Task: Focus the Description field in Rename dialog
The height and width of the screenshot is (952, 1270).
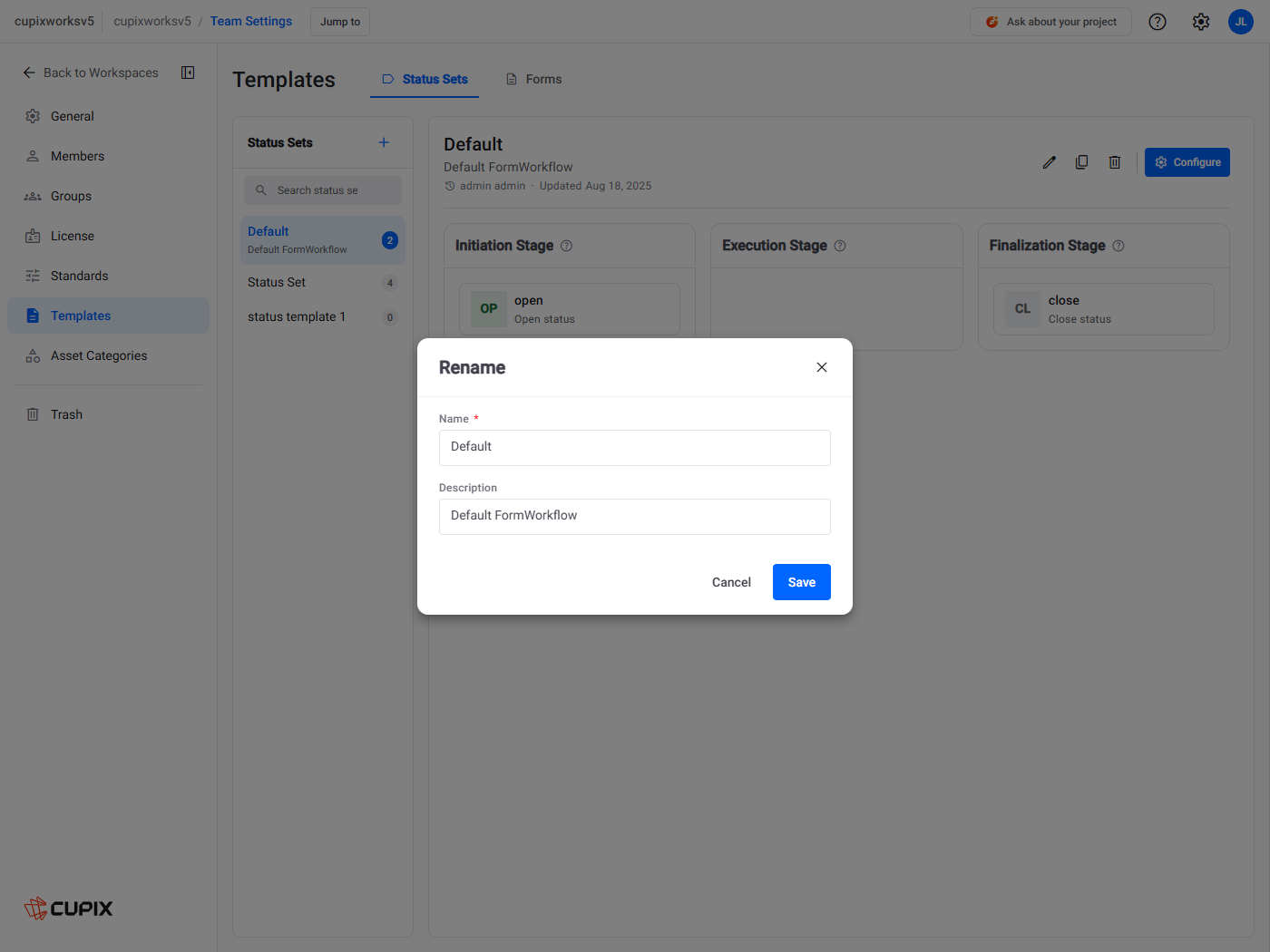Action: (635, 517)
